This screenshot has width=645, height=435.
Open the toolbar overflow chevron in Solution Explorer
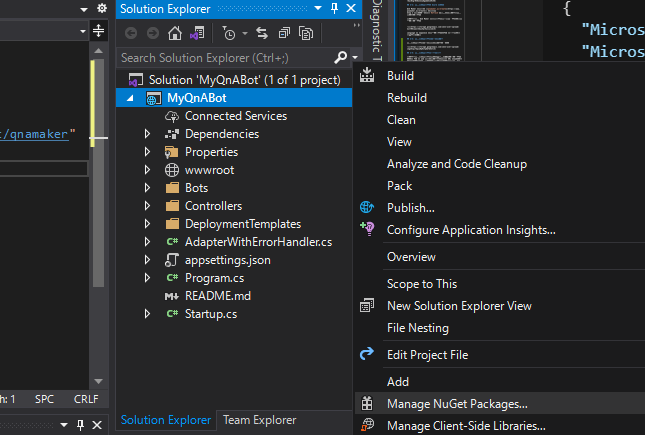click(x=357, y=26)
